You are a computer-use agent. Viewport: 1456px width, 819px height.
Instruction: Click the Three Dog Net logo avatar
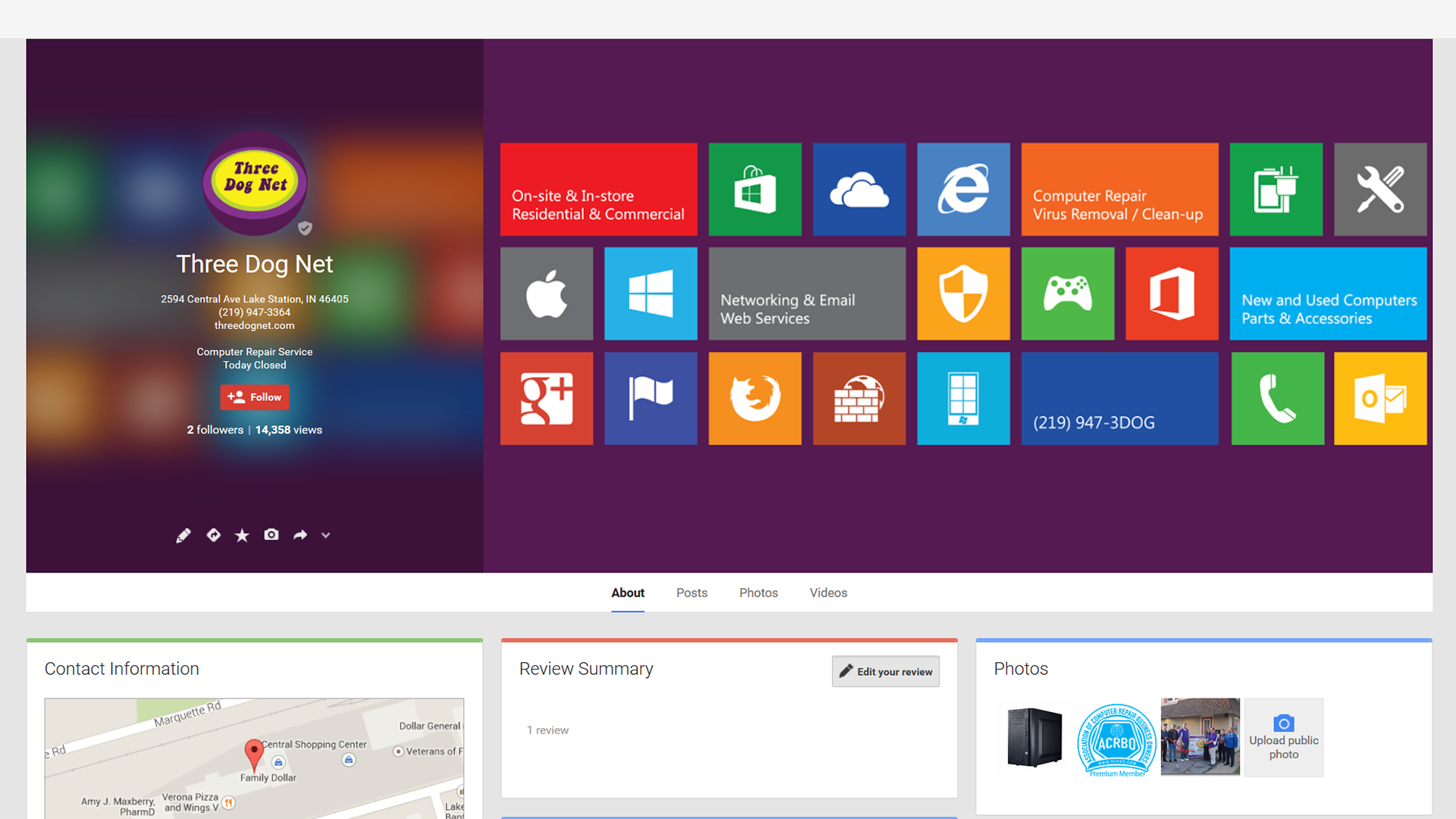[255, 183]
